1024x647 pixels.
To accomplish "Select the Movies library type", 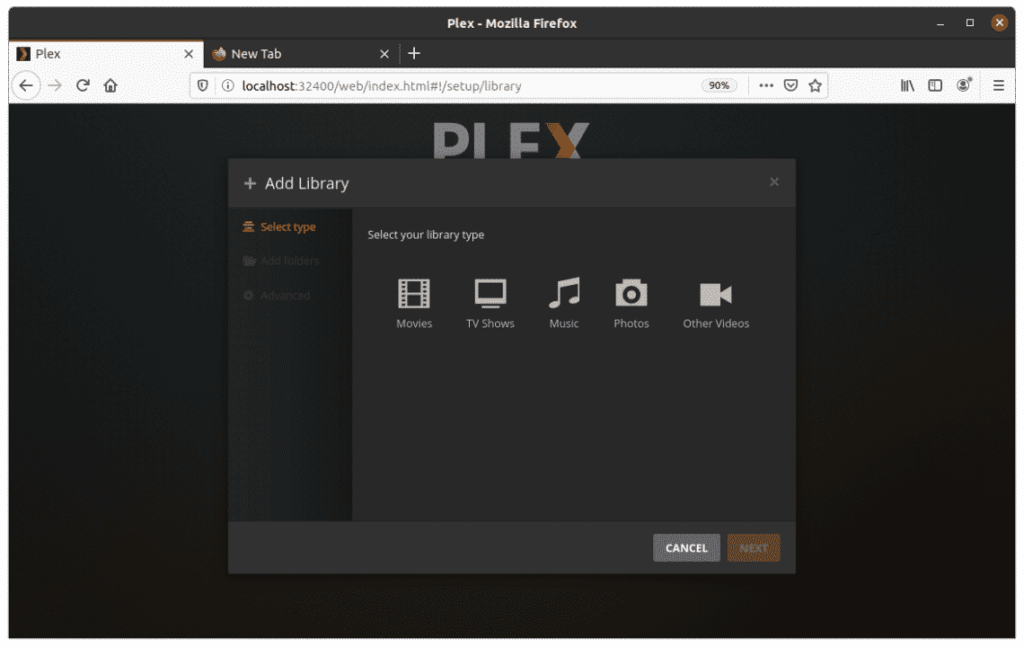I will tap(414, 304).
